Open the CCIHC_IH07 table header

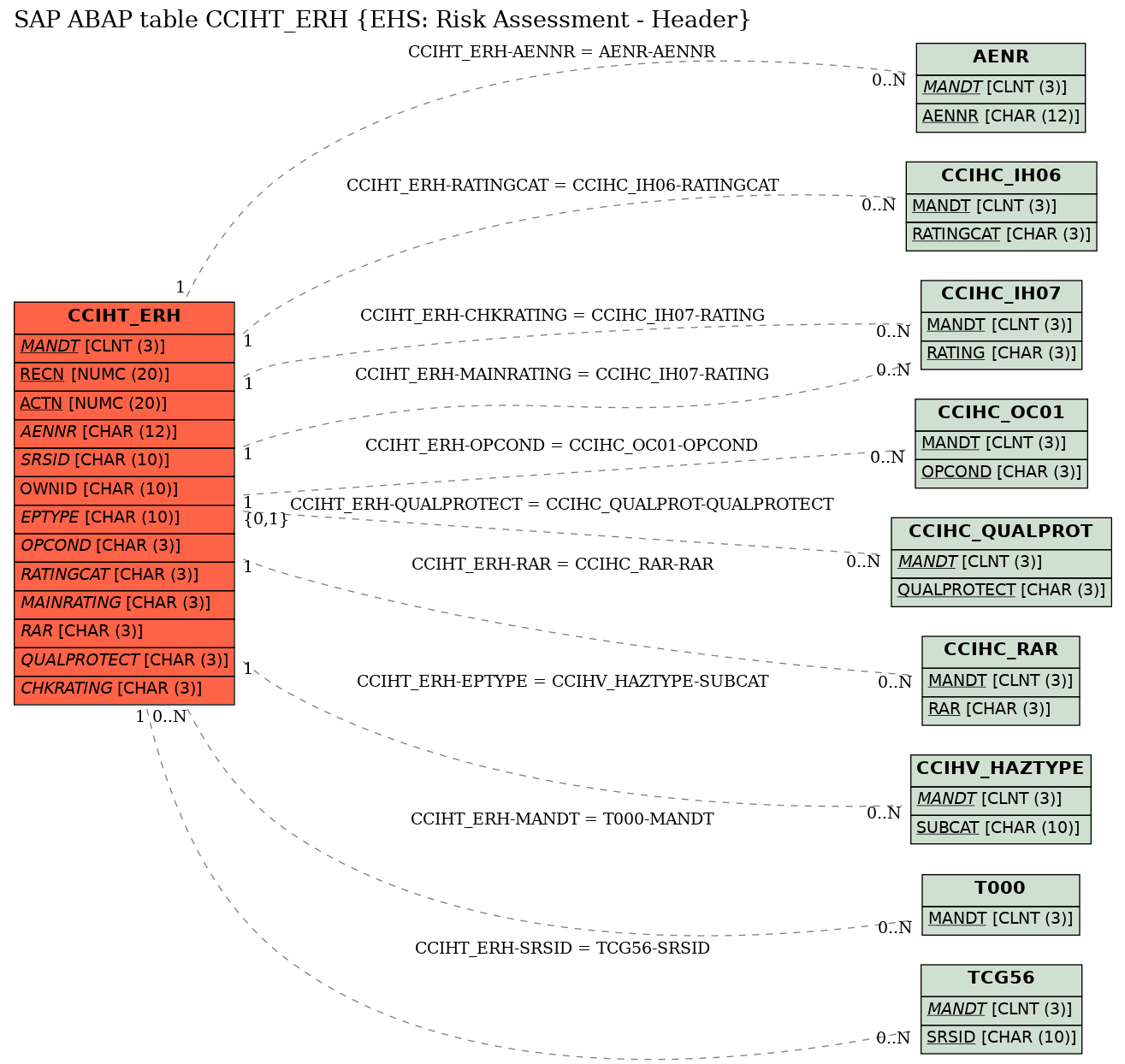(x=1001, y=295)
